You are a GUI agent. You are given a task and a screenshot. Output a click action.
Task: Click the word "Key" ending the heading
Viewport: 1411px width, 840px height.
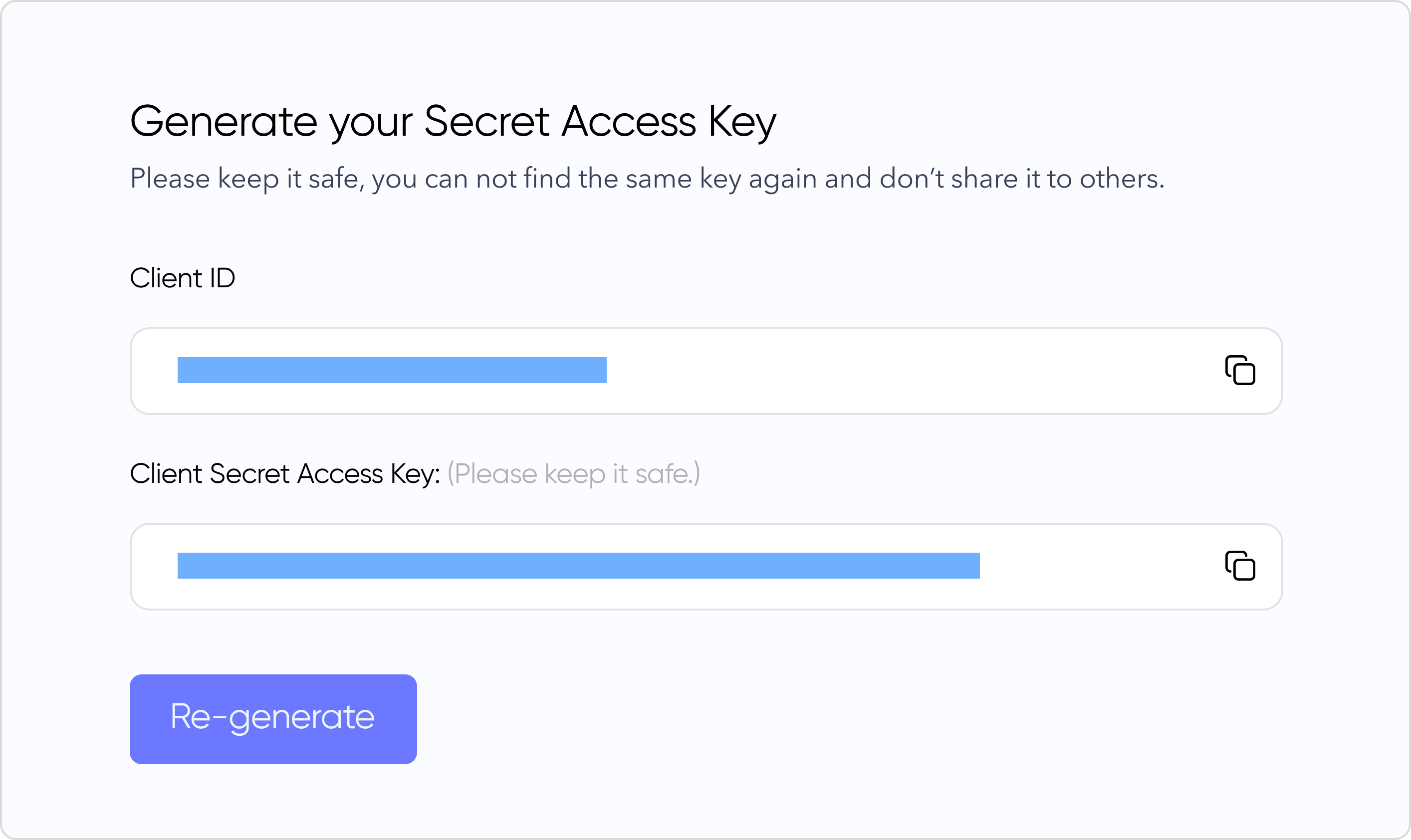pos(742,121)
